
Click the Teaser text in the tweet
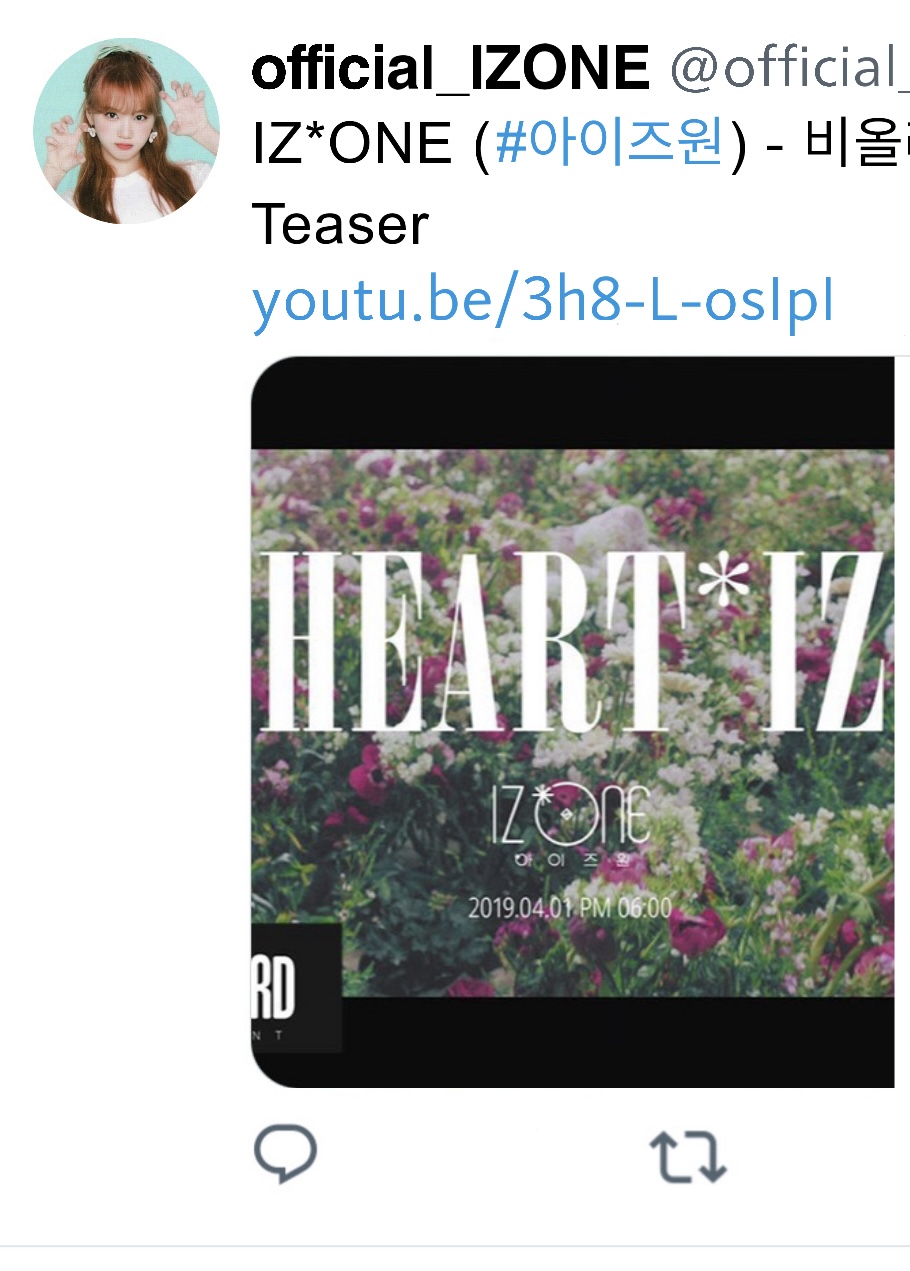coord(341,225)
